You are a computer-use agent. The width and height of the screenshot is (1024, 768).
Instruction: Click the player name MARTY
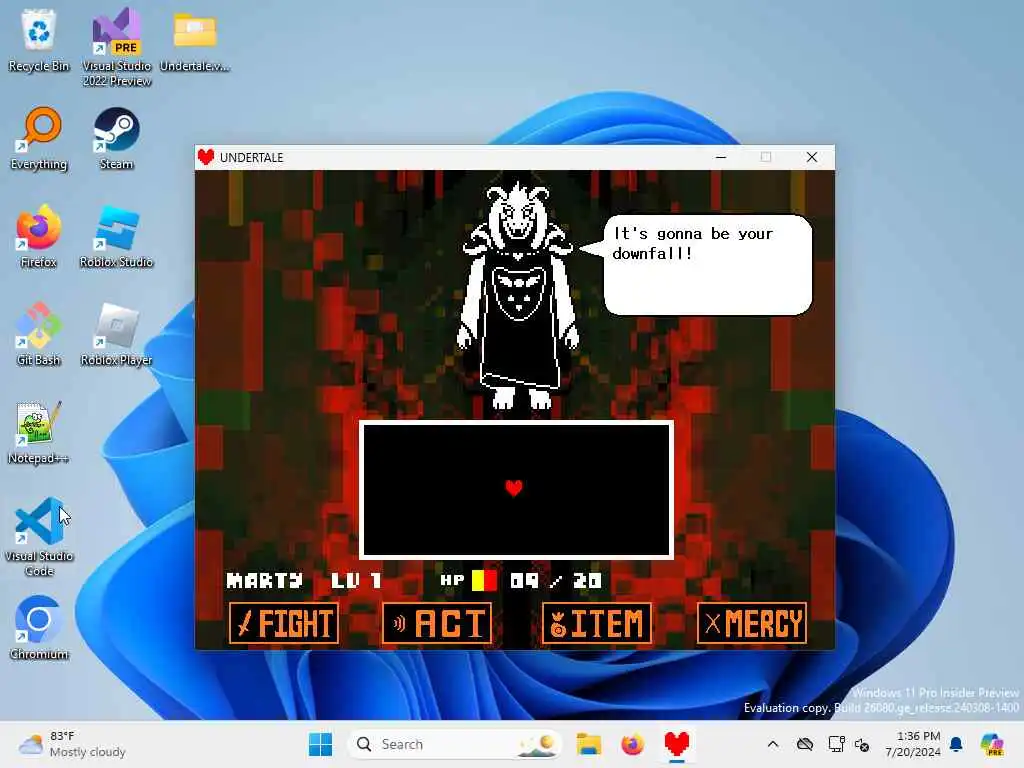click(264, 581)
